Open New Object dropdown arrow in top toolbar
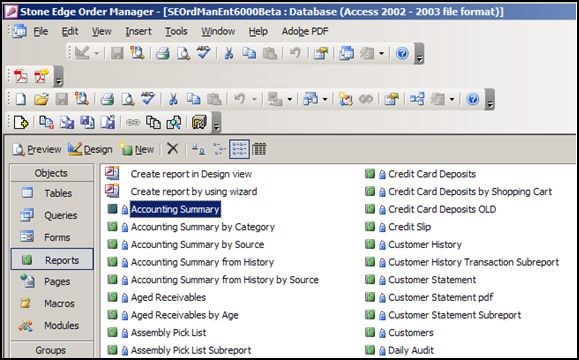 pos(381,54)
